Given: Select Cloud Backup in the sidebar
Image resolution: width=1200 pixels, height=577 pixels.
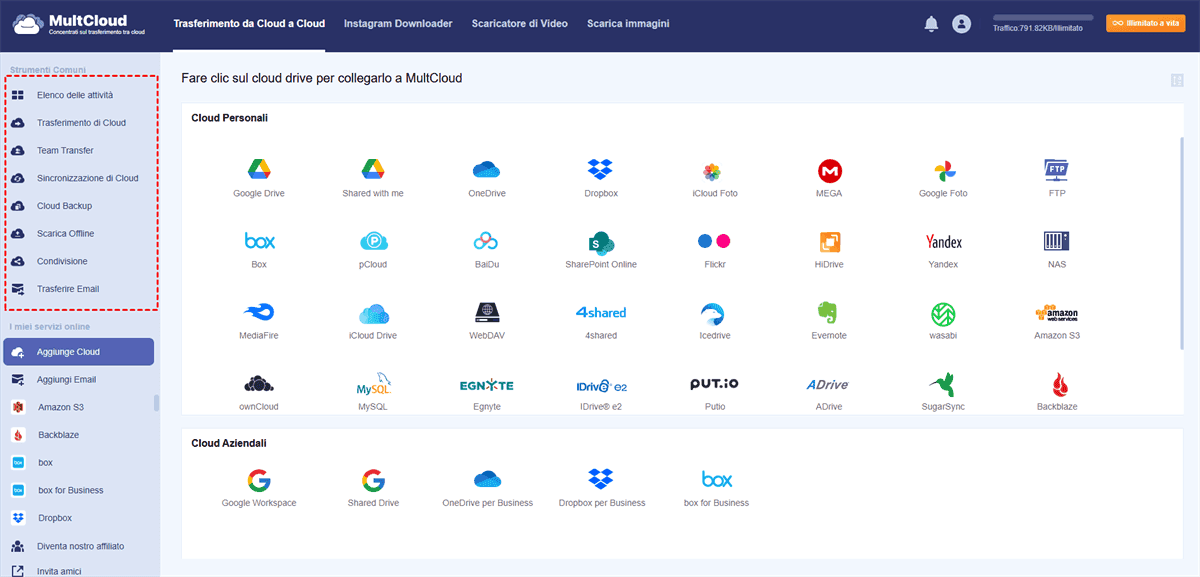Looking at the screenshot, I should [64, 206].
